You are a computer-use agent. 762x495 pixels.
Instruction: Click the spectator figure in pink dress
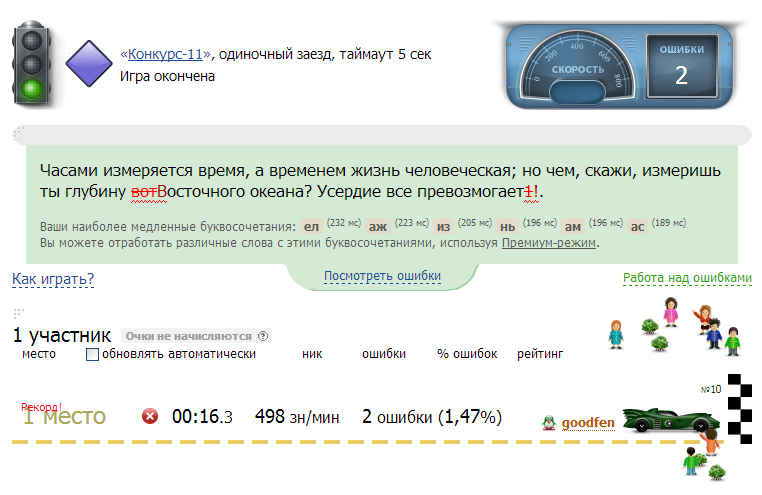(x=671, y=312)
